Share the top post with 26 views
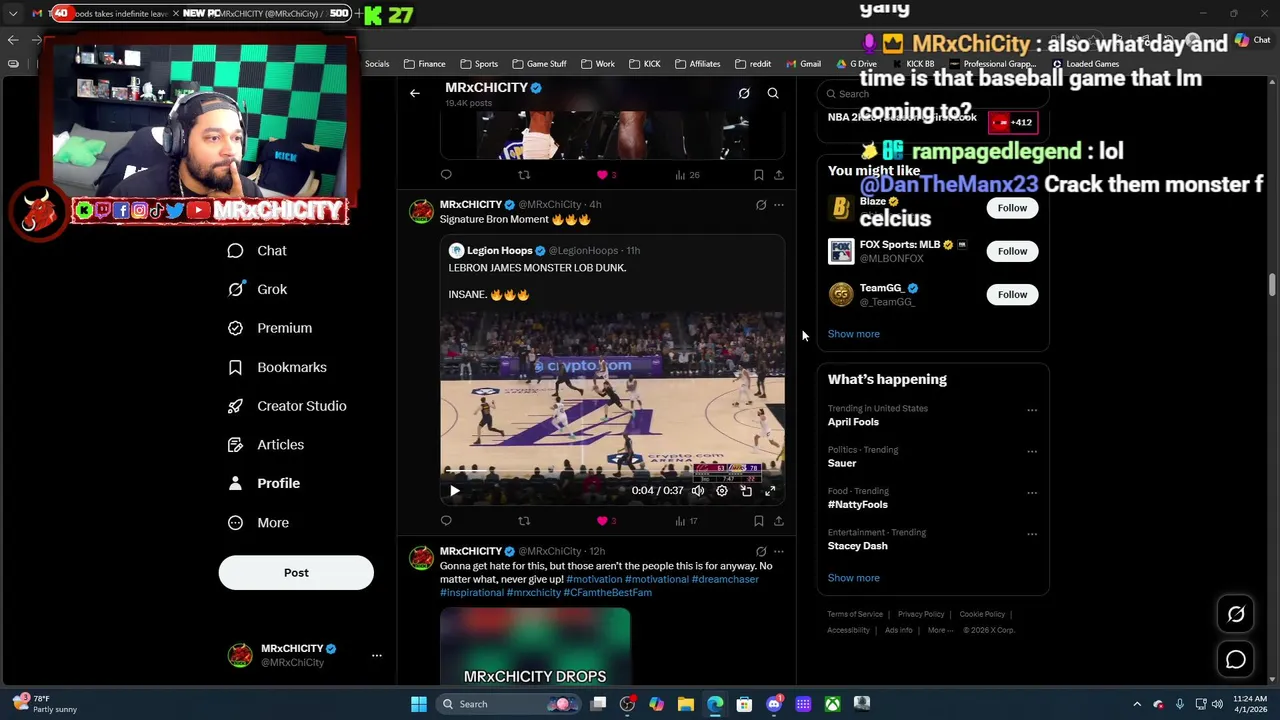This screenshot has height=720, width=1280. [779, 175]
